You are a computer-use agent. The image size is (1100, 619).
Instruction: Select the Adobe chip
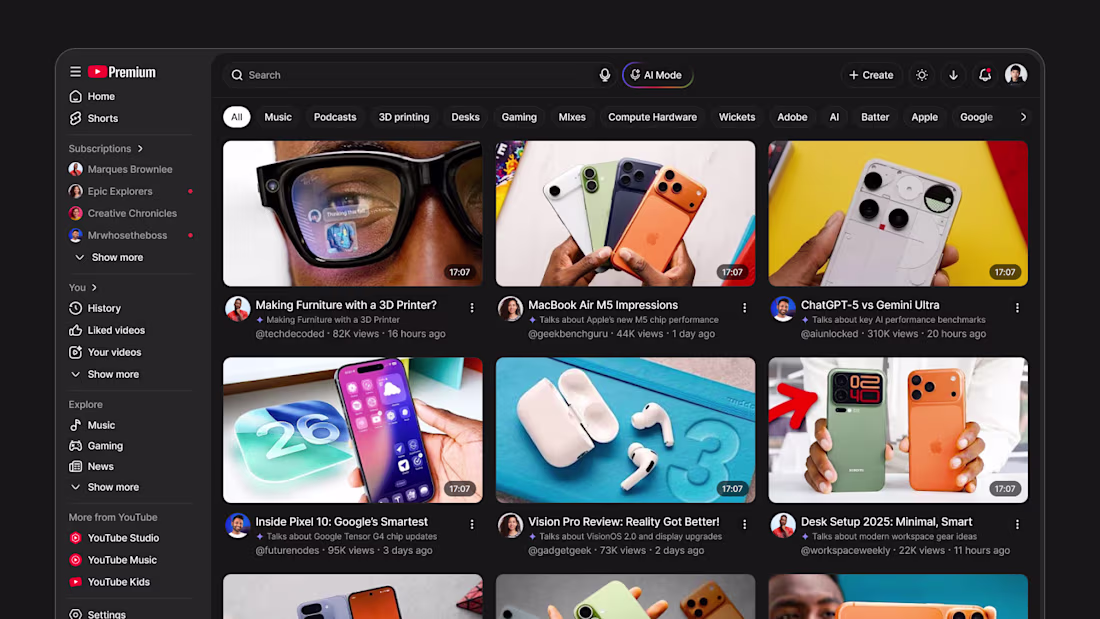792,117
